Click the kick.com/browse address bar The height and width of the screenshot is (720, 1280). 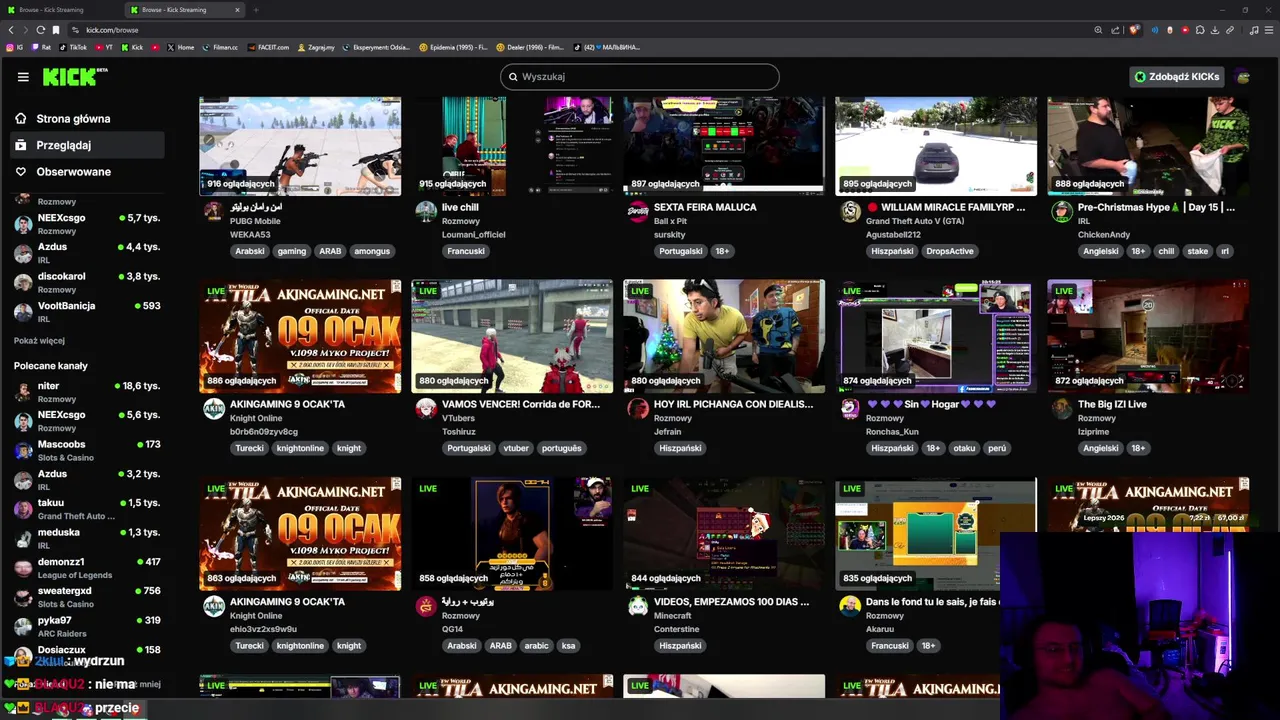580,30
